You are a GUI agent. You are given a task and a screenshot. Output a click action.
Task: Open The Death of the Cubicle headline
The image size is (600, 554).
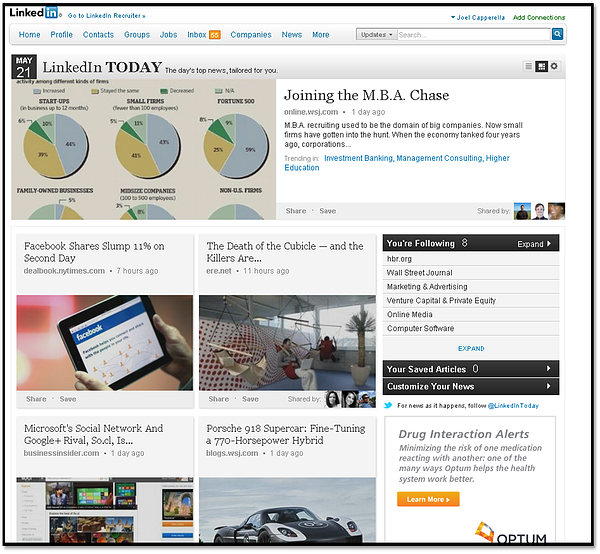coord(285,252)
